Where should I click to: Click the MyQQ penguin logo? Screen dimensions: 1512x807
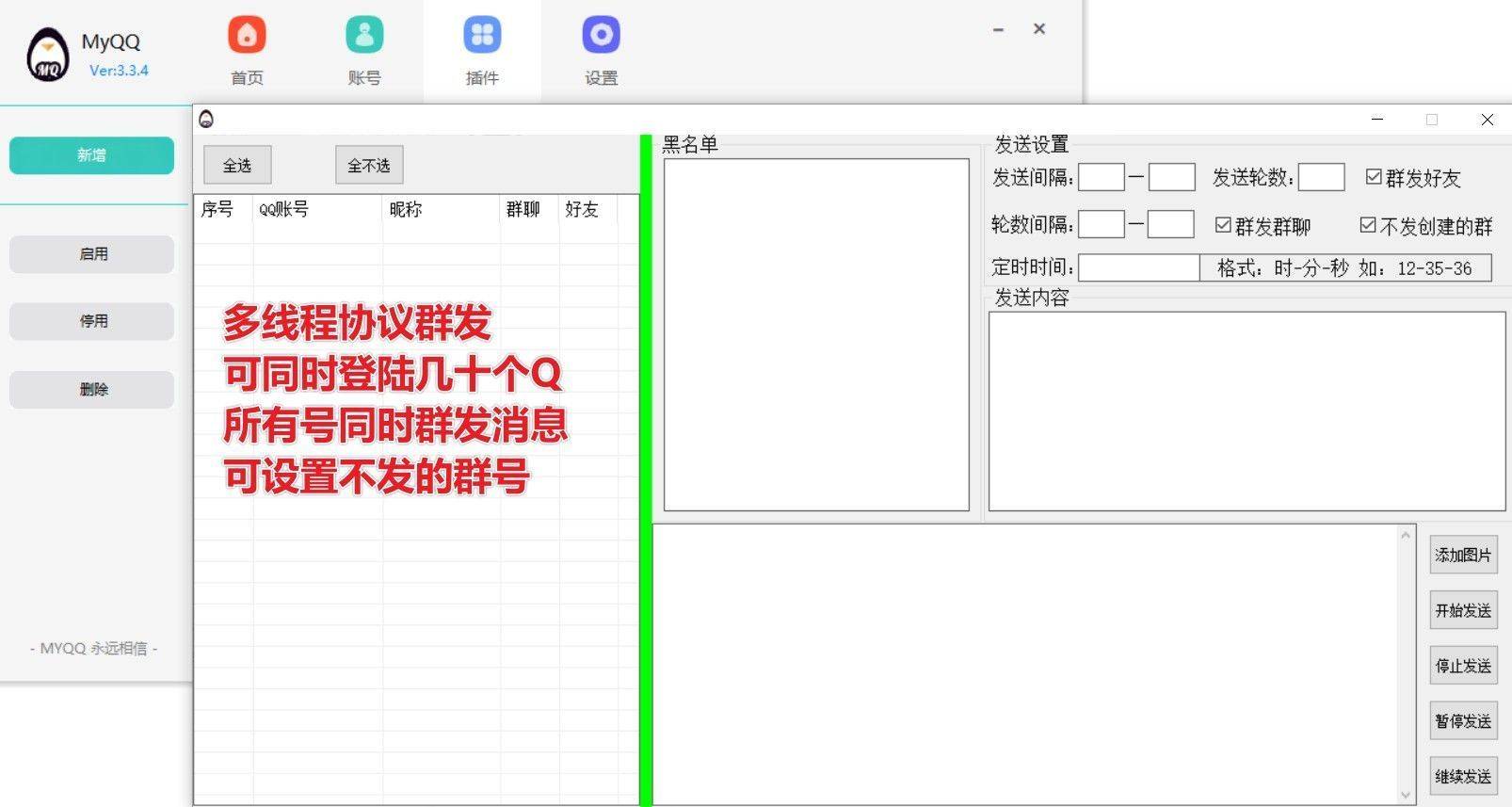[47, 56]
